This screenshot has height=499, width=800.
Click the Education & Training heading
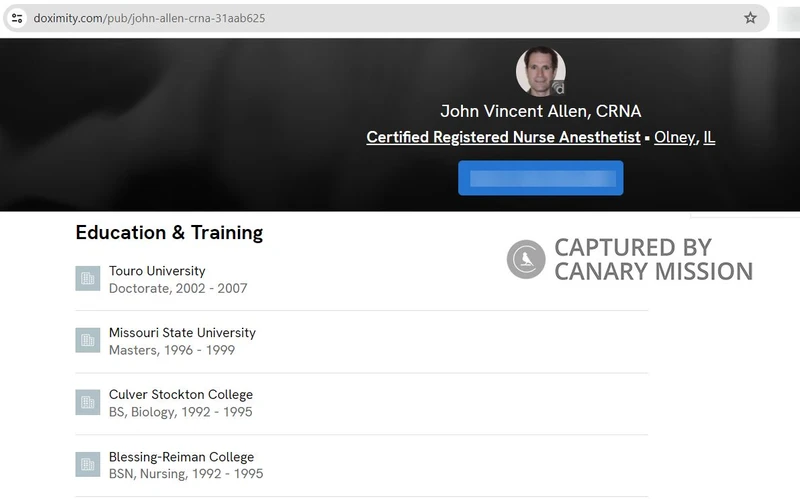coord(169,233)
